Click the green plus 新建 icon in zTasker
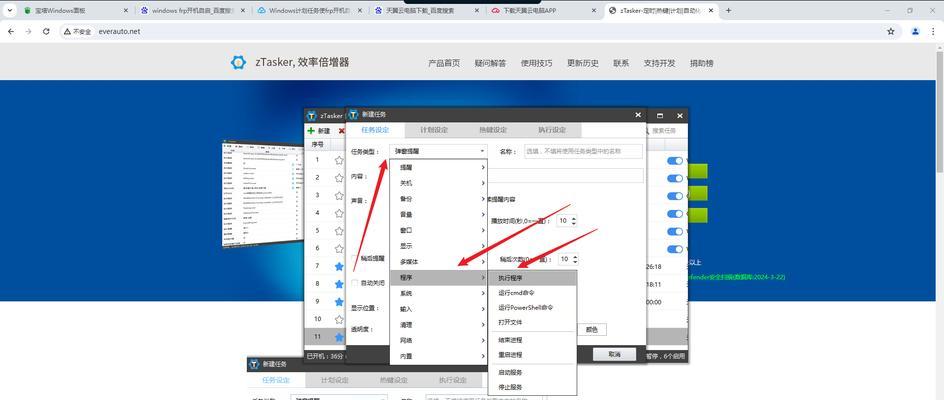The width and height of the screenshot is (944, 400). point(311,131)
